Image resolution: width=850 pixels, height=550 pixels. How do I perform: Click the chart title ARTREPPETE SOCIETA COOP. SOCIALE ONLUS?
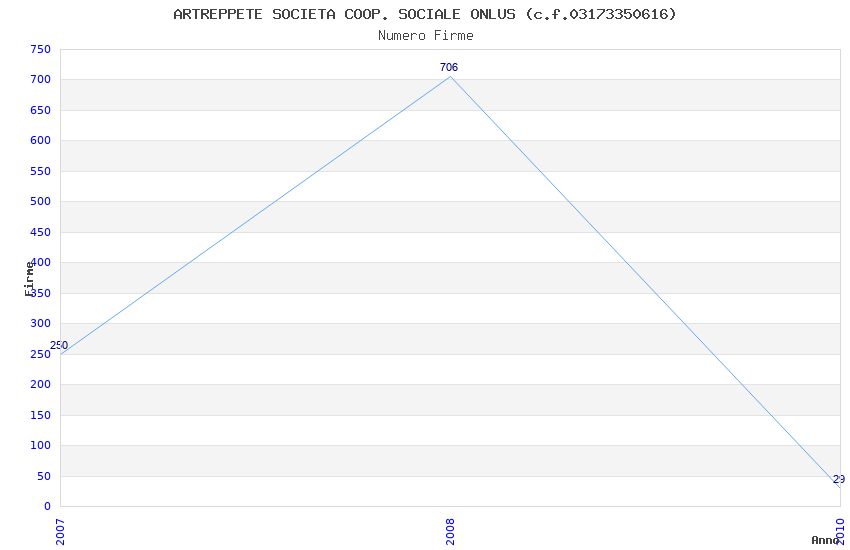(x=425, y=14)
